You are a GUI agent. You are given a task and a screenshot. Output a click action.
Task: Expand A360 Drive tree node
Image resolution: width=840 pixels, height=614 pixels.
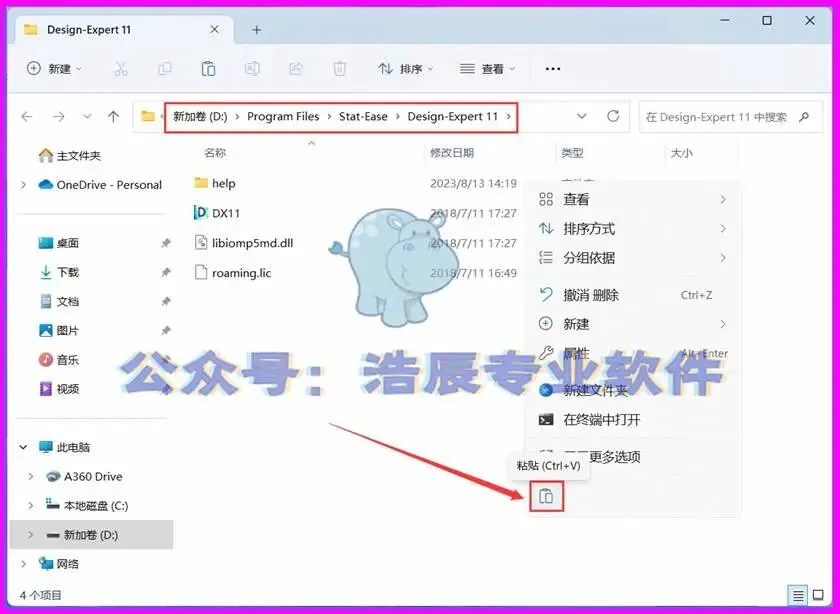[x=31, y=476]
